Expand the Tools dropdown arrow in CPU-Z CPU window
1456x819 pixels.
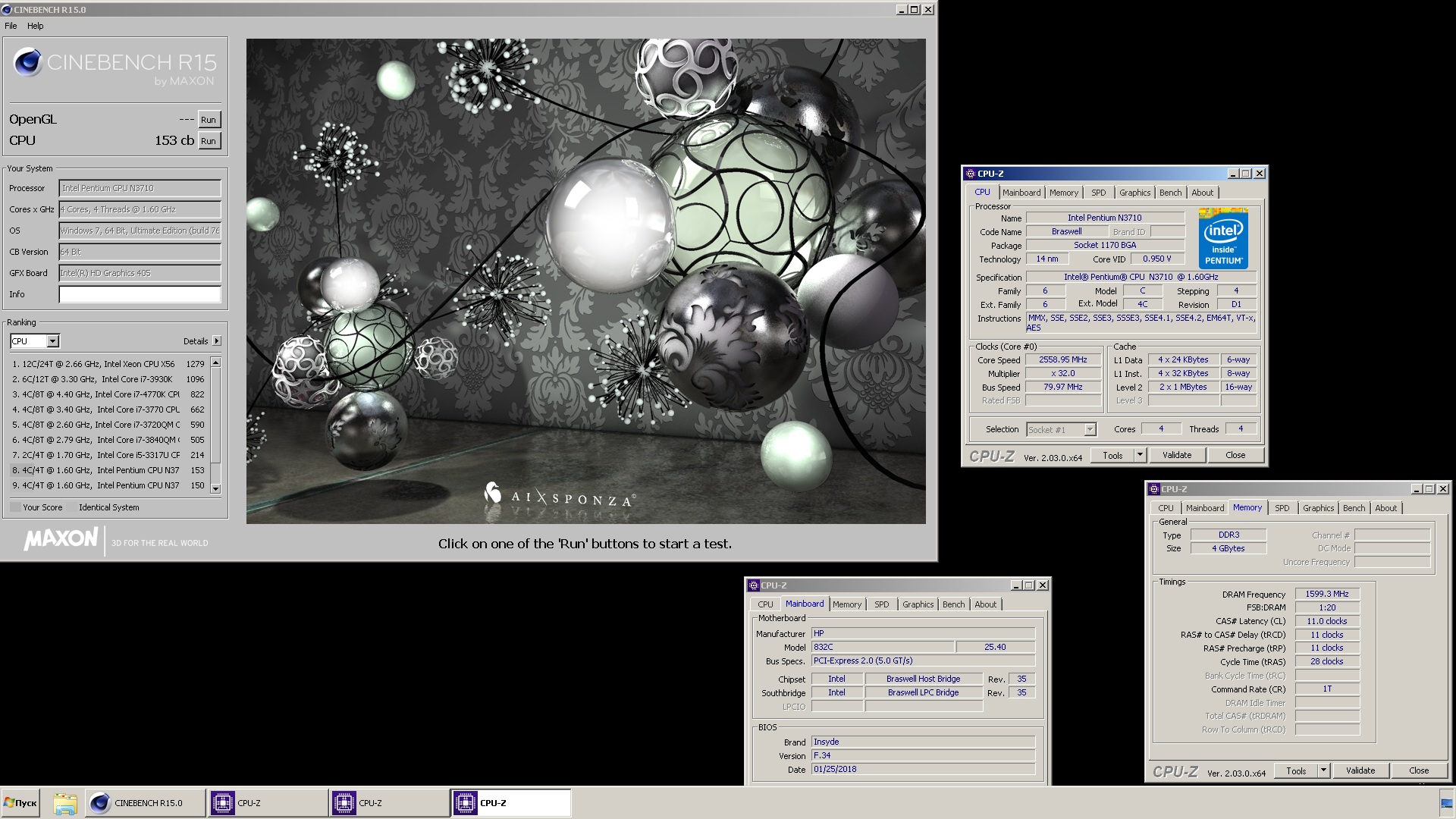(1139, 455)
